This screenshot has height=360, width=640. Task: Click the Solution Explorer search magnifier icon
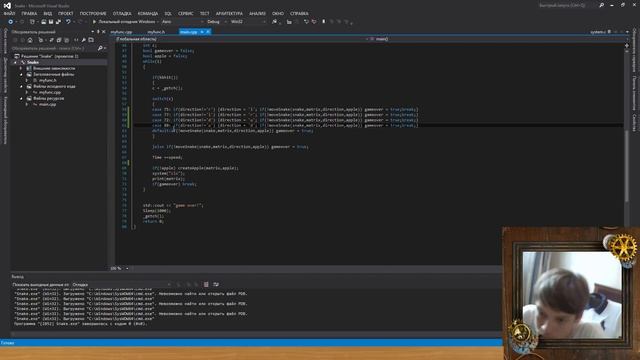click(x=100, y=48)
